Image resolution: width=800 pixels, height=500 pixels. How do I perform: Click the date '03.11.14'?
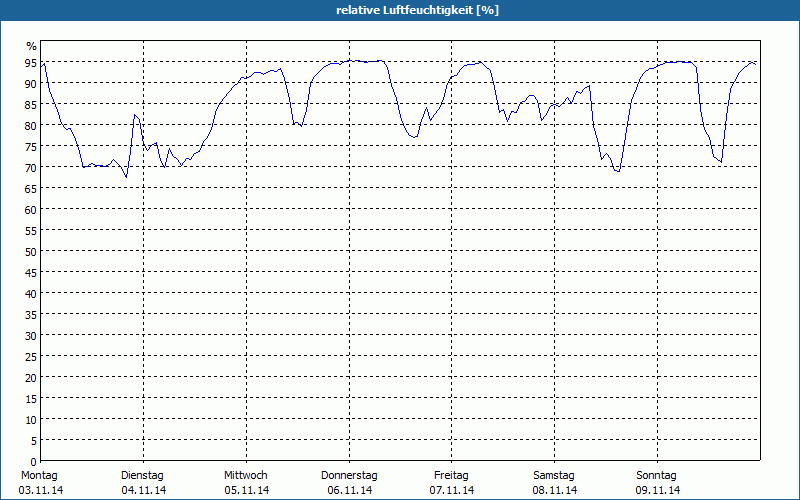click(41, 490)
